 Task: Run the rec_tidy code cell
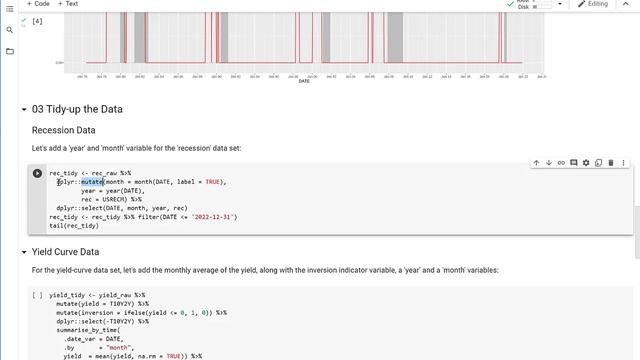tap(37, 173)
